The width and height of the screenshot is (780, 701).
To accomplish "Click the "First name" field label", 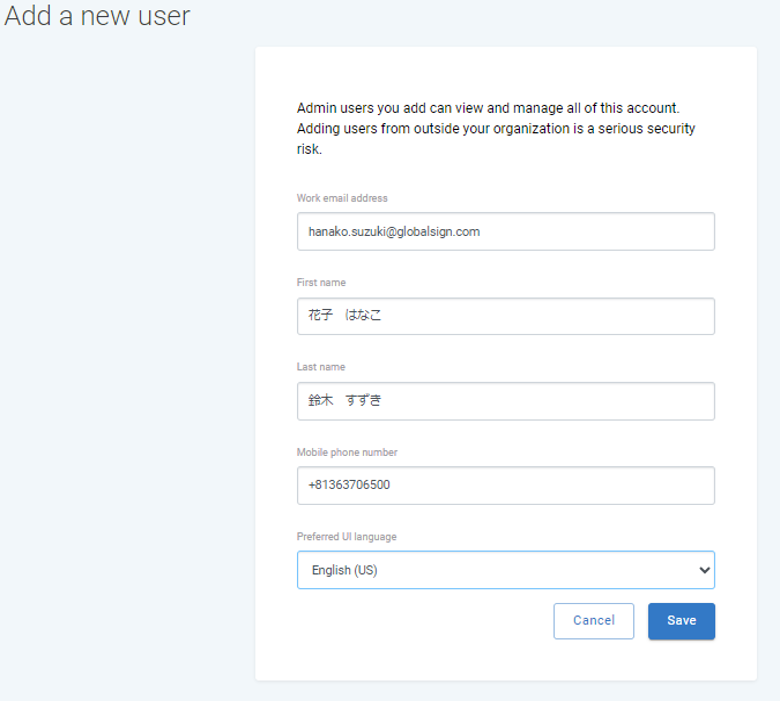I will click(x=321, y=283).
